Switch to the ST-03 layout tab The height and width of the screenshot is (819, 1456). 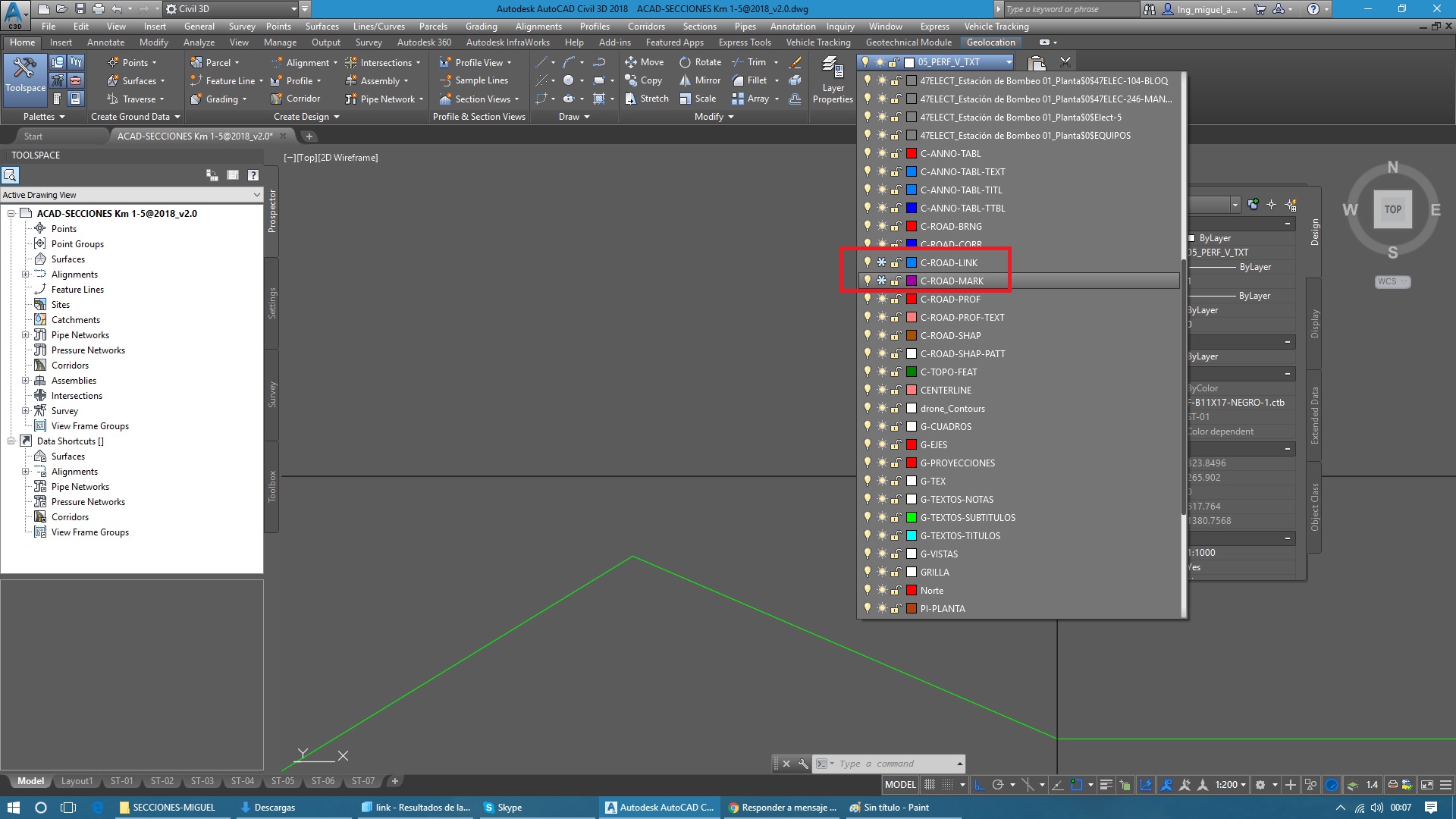pyautogui.click(x=202, y=781)
